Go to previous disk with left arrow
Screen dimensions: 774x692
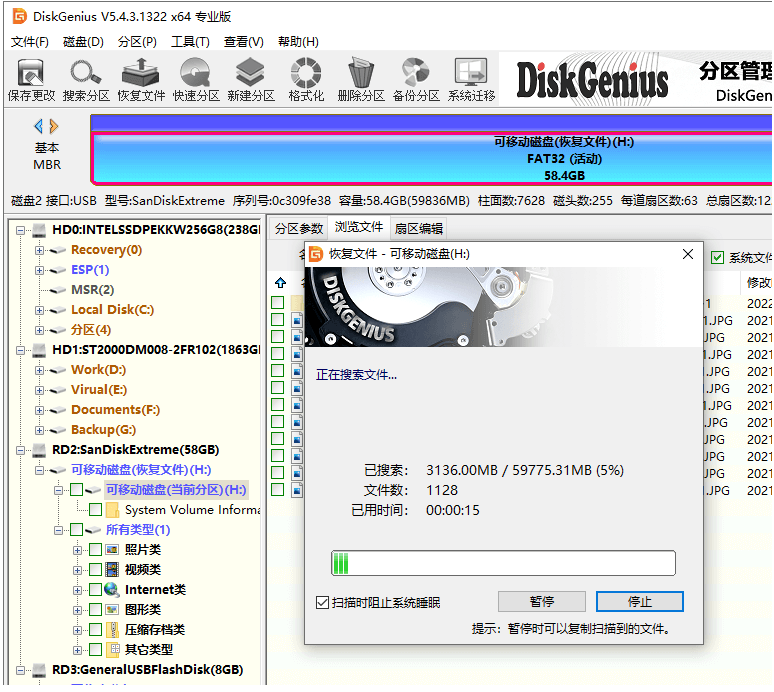tap(39, 126)
